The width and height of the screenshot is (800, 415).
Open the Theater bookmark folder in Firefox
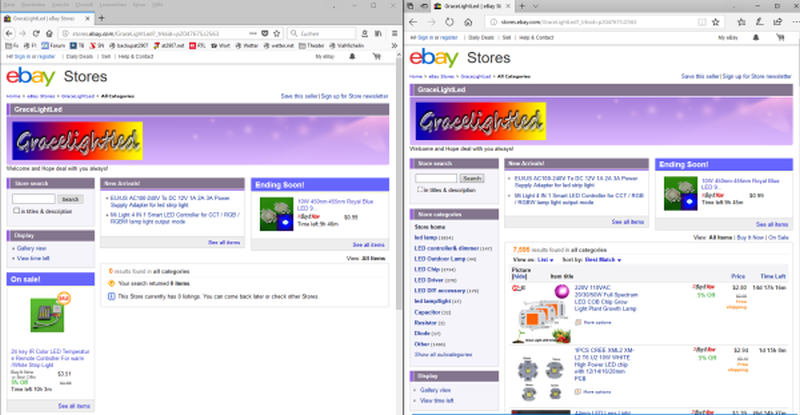[312, 45]
